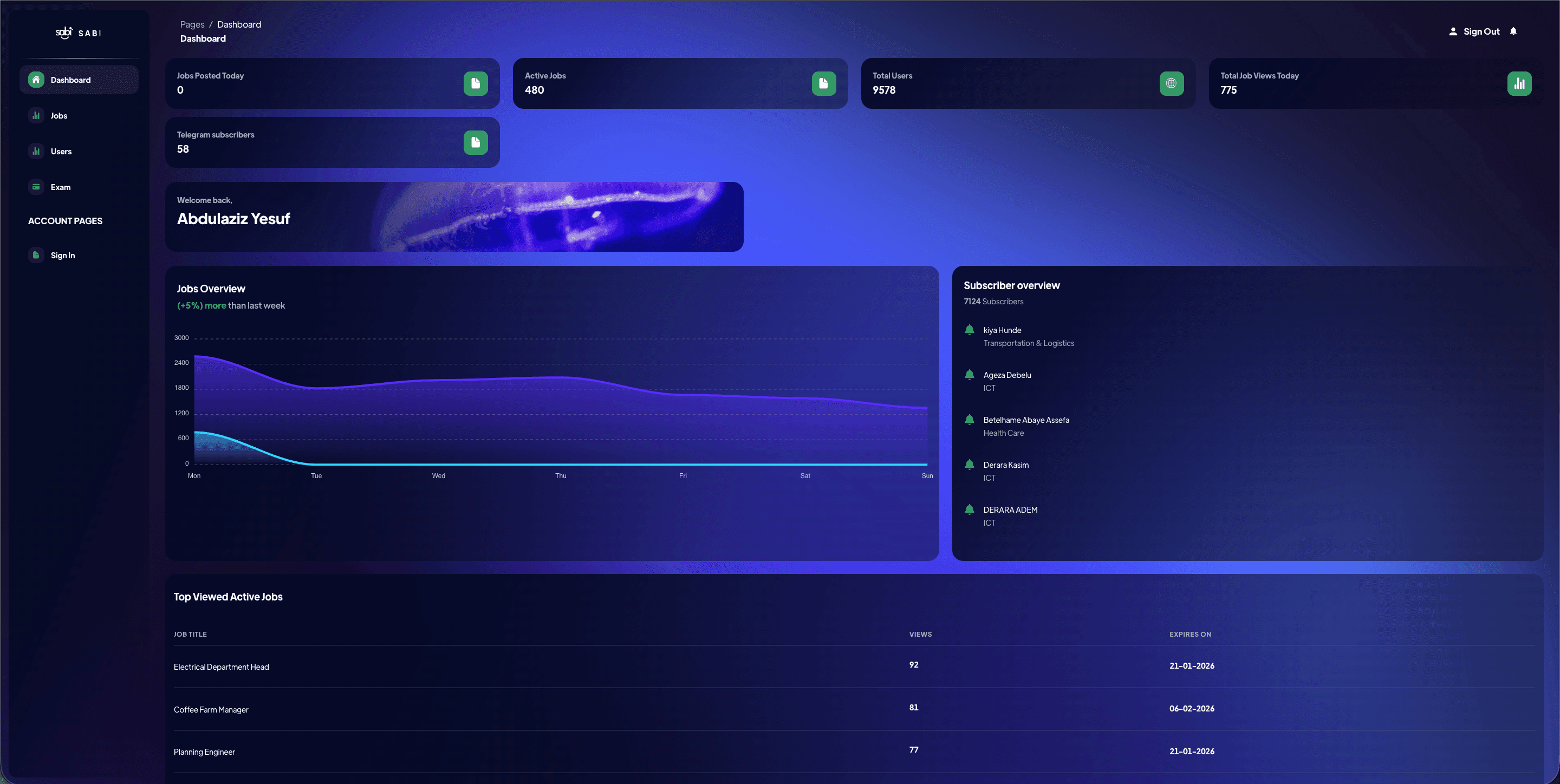Open the Users sidebar item
Screen dimensions: 1560x784
click(79, 152)
